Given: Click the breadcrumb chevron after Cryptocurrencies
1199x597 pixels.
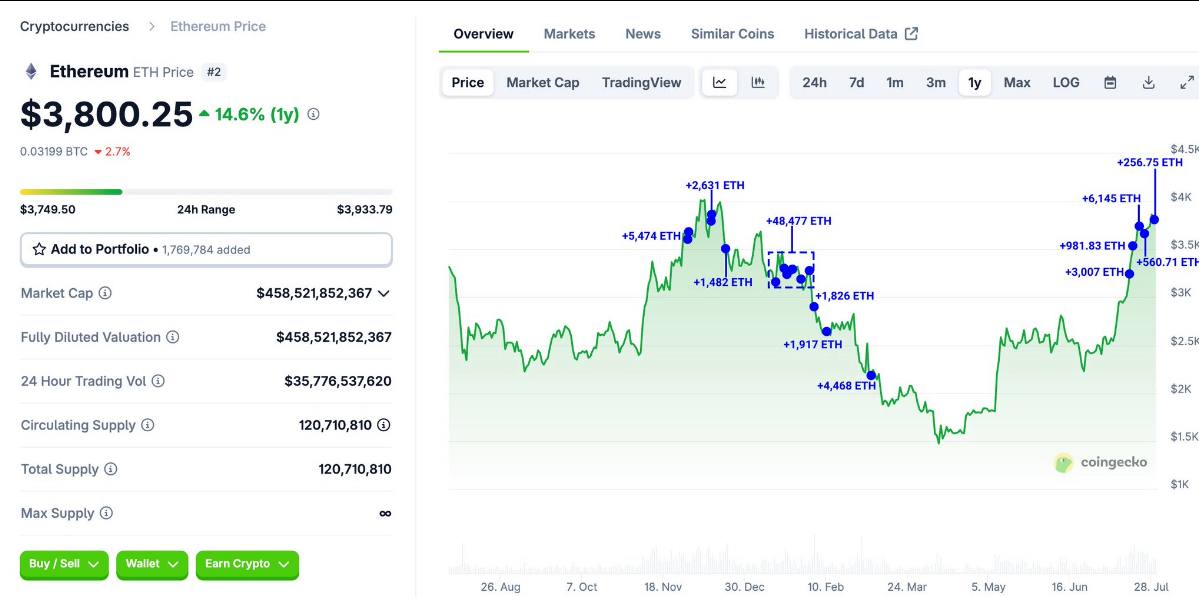Looking at the screenshot, I should (151, 27).
